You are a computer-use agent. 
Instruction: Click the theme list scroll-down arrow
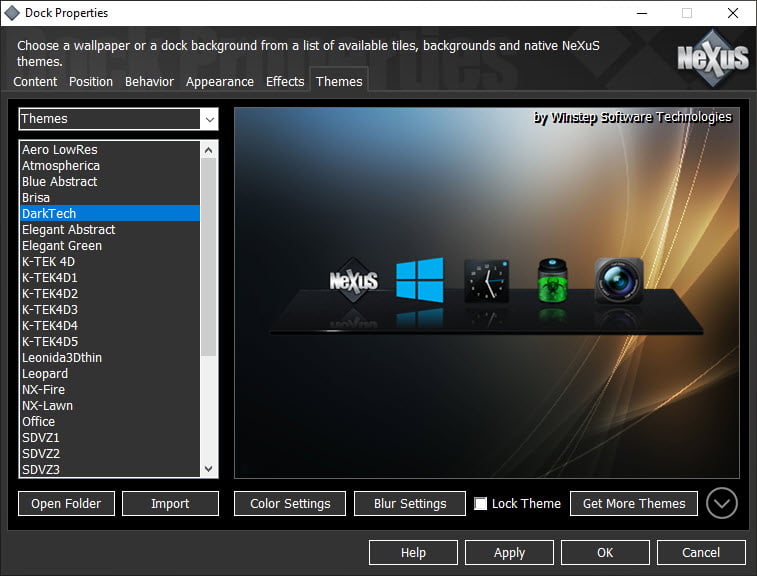(x=209, y=468)
